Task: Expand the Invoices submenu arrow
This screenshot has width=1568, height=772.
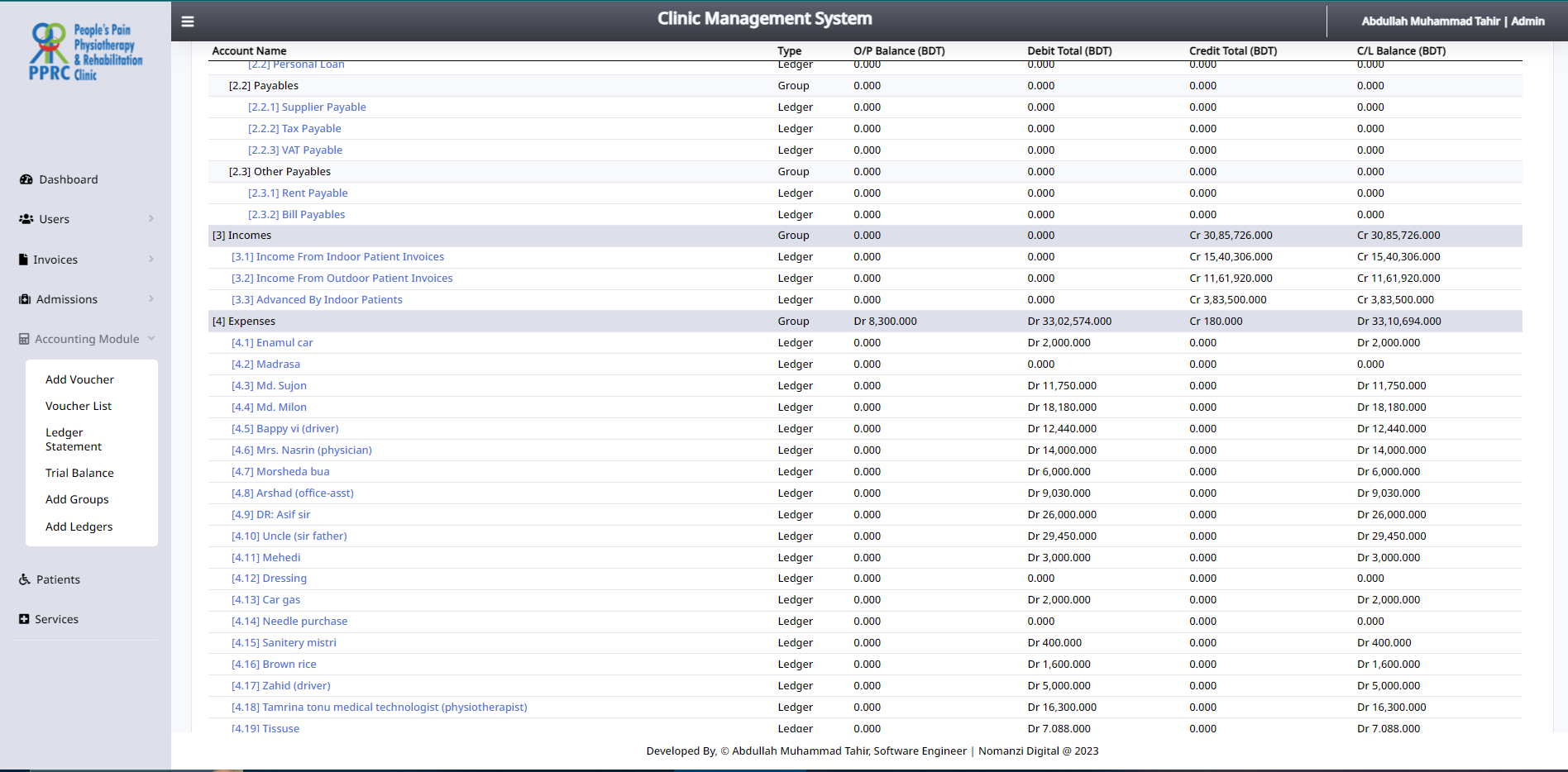Action: coord(151,259)
